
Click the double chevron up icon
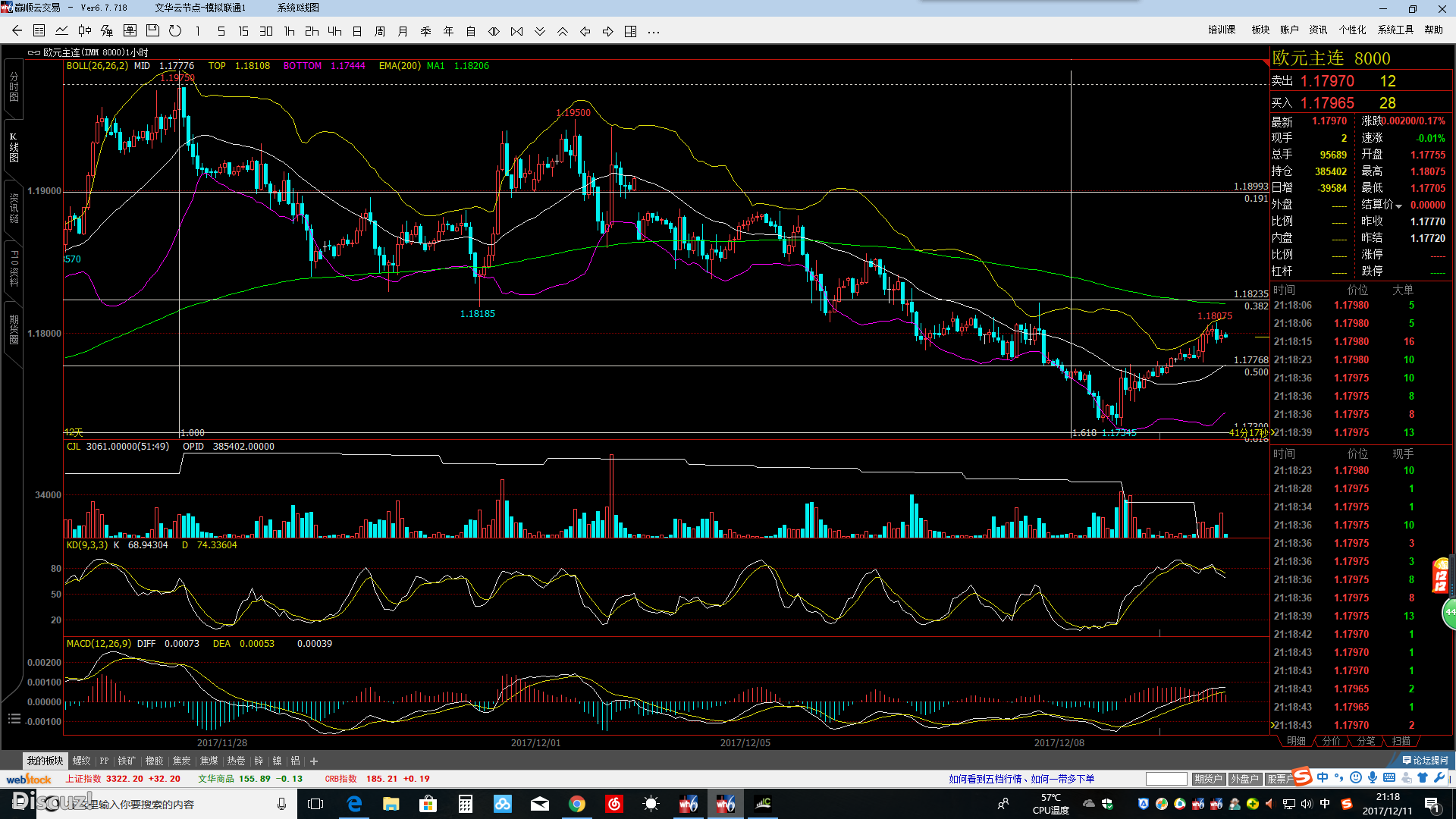pyautogui.click(x=562, y=31)
